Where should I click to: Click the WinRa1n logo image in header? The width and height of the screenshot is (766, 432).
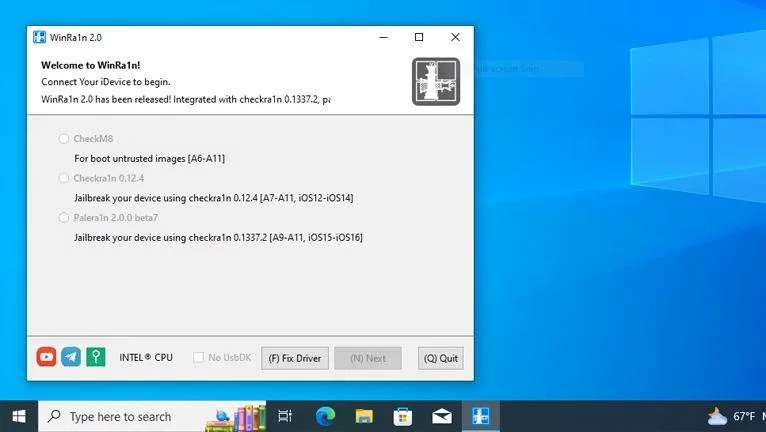pos(436,82)
